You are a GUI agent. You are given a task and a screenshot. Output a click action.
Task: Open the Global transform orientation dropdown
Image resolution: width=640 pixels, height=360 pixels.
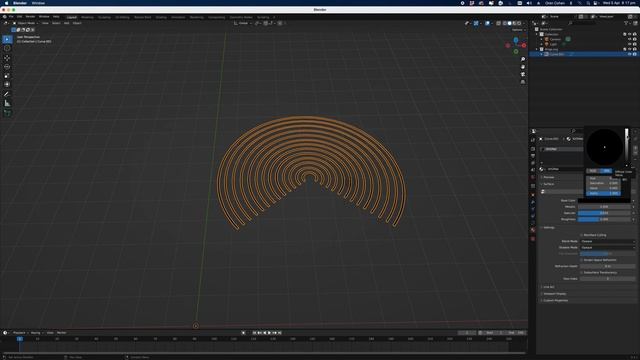[x=242, y=23]
